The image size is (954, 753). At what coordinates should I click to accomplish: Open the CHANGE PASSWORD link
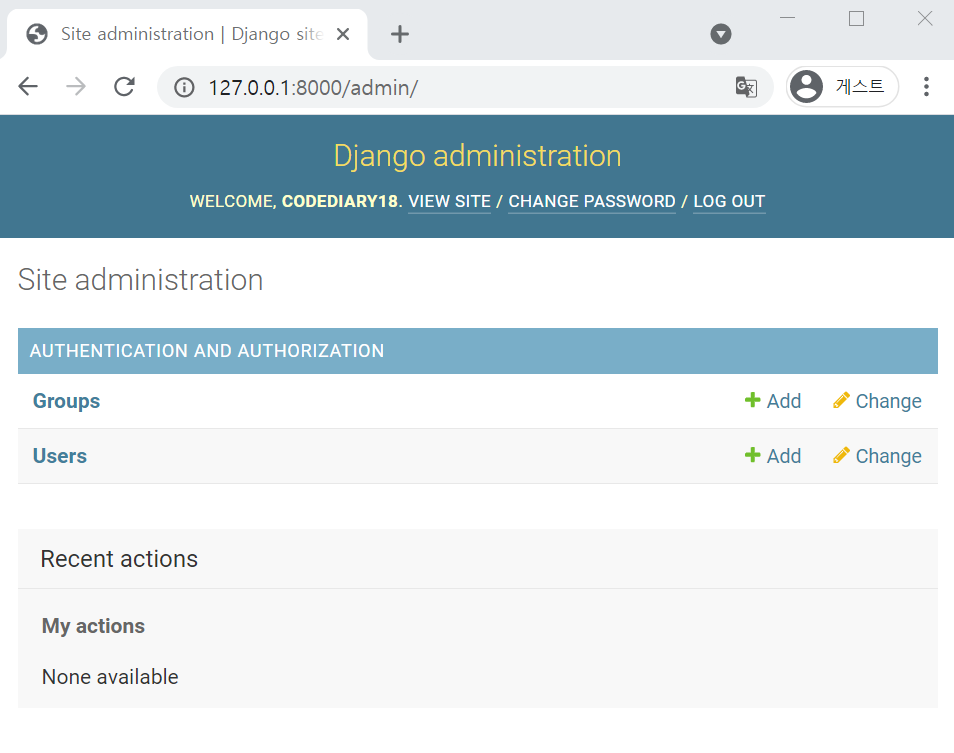point(591,201)
